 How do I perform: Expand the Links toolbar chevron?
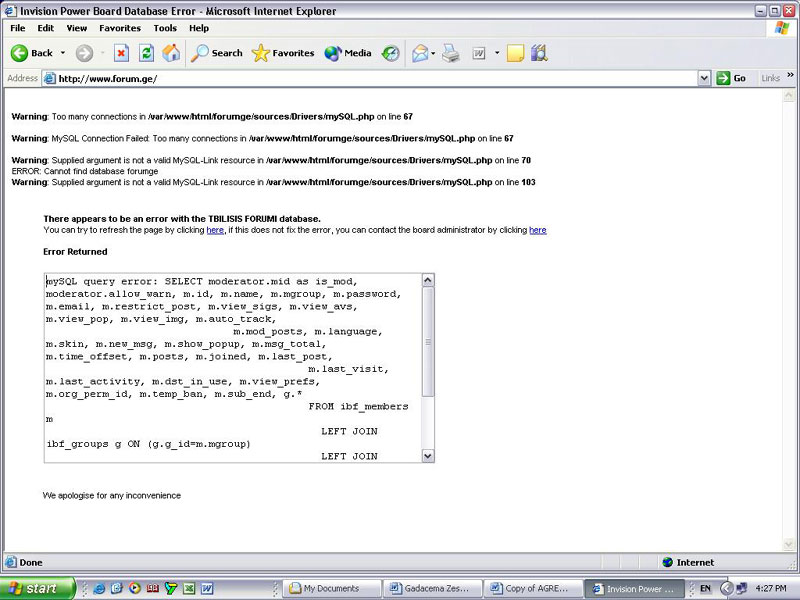[790, 75]
